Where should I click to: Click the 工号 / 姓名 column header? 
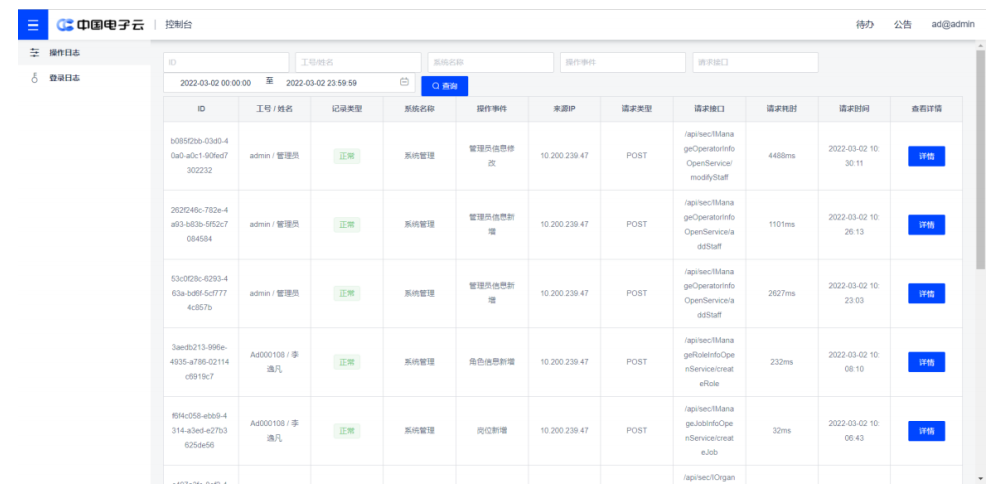point(274,109)
